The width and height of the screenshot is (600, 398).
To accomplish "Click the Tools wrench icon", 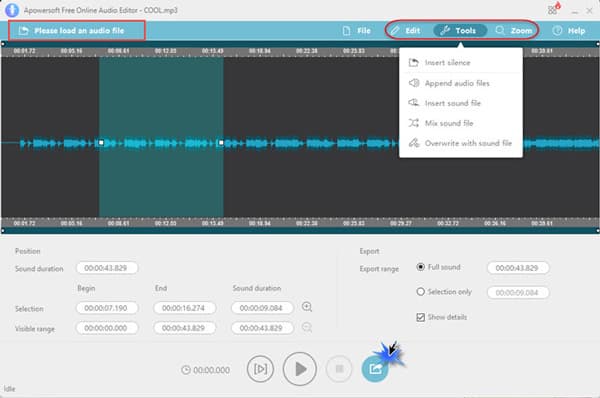I will click(445, 31).
